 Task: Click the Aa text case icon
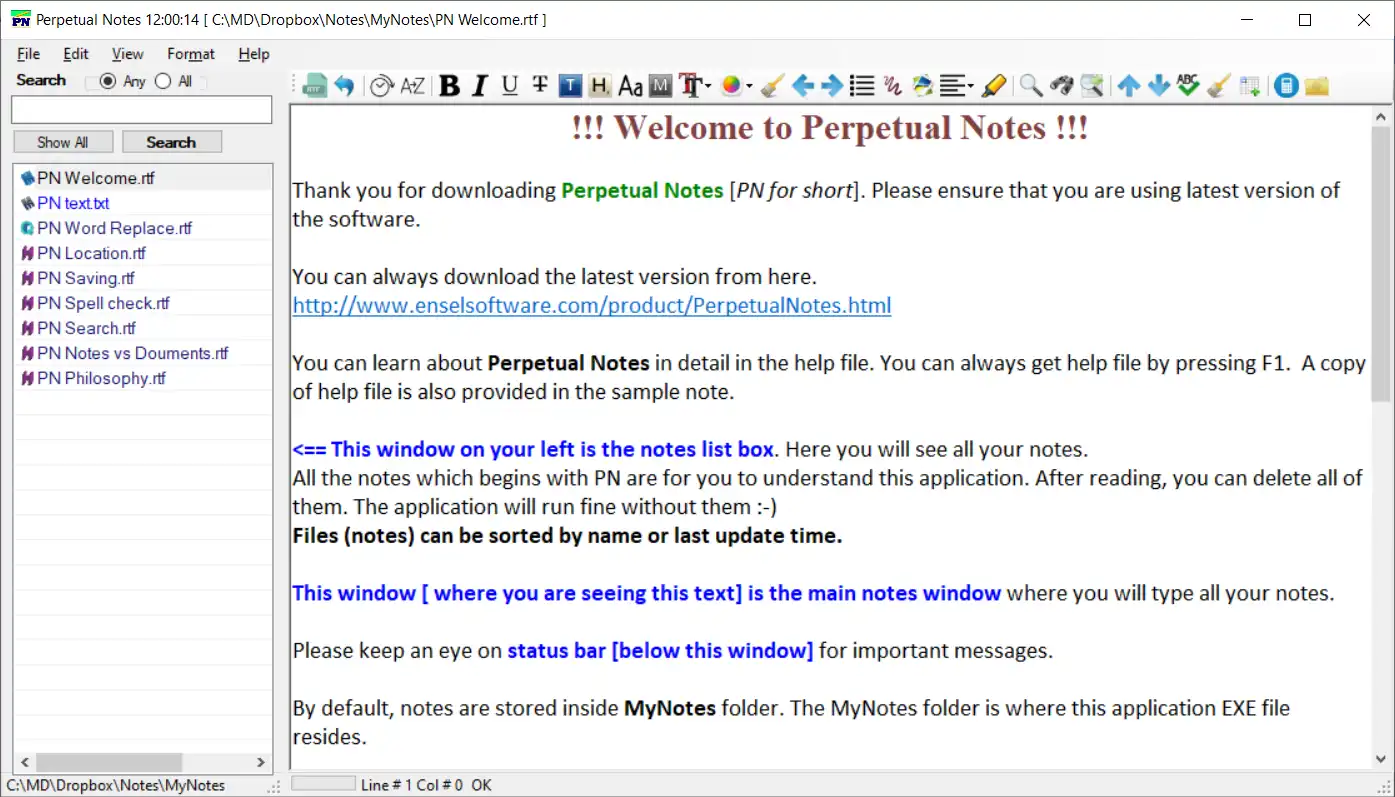tap(630, 86)
